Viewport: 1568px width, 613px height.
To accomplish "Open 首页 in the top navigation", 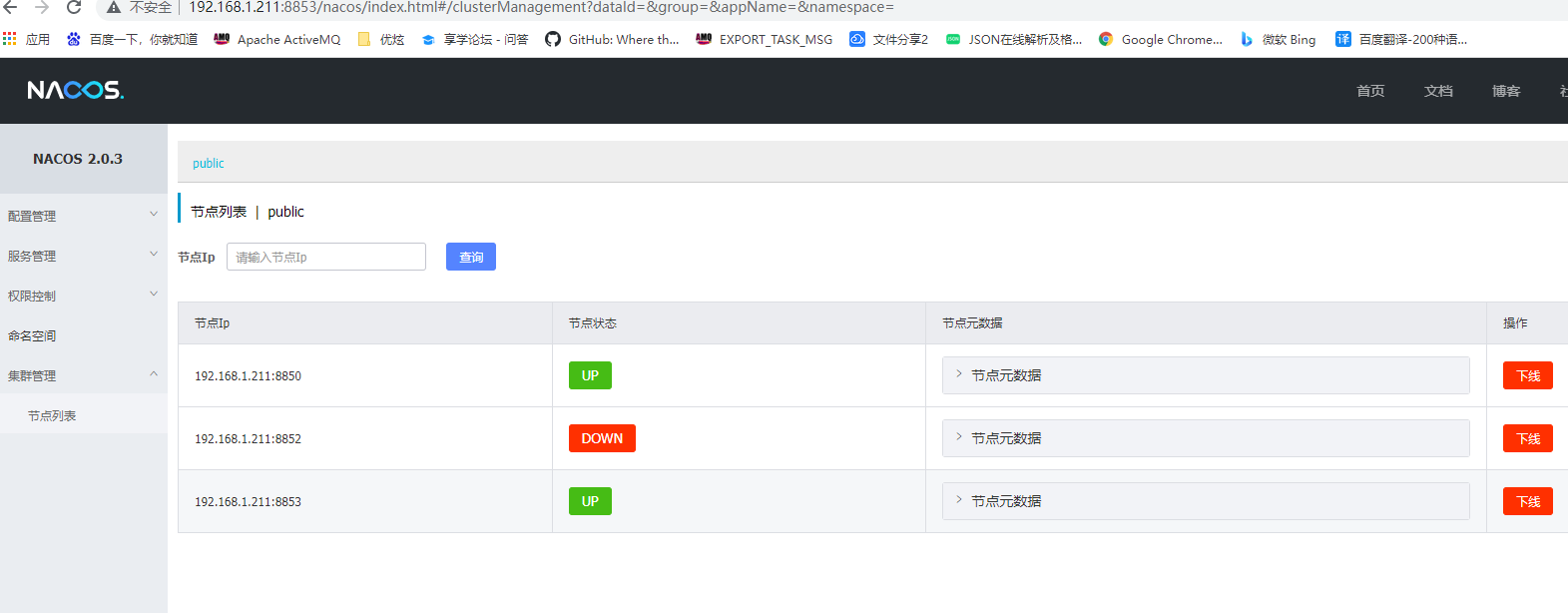I will (1370, 91).
